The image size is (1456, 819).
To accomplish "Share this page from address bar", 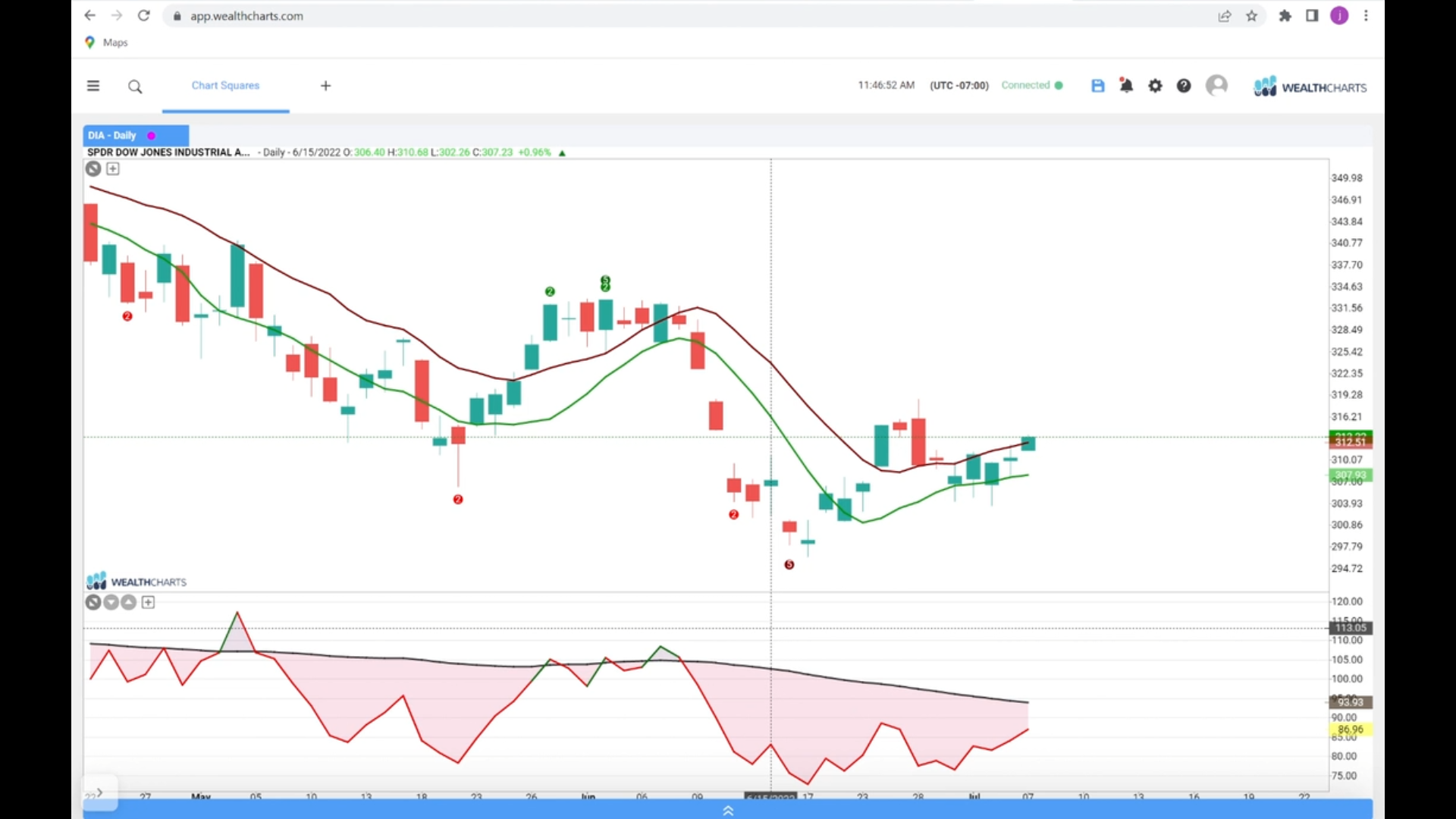I will coord(1224,15).
